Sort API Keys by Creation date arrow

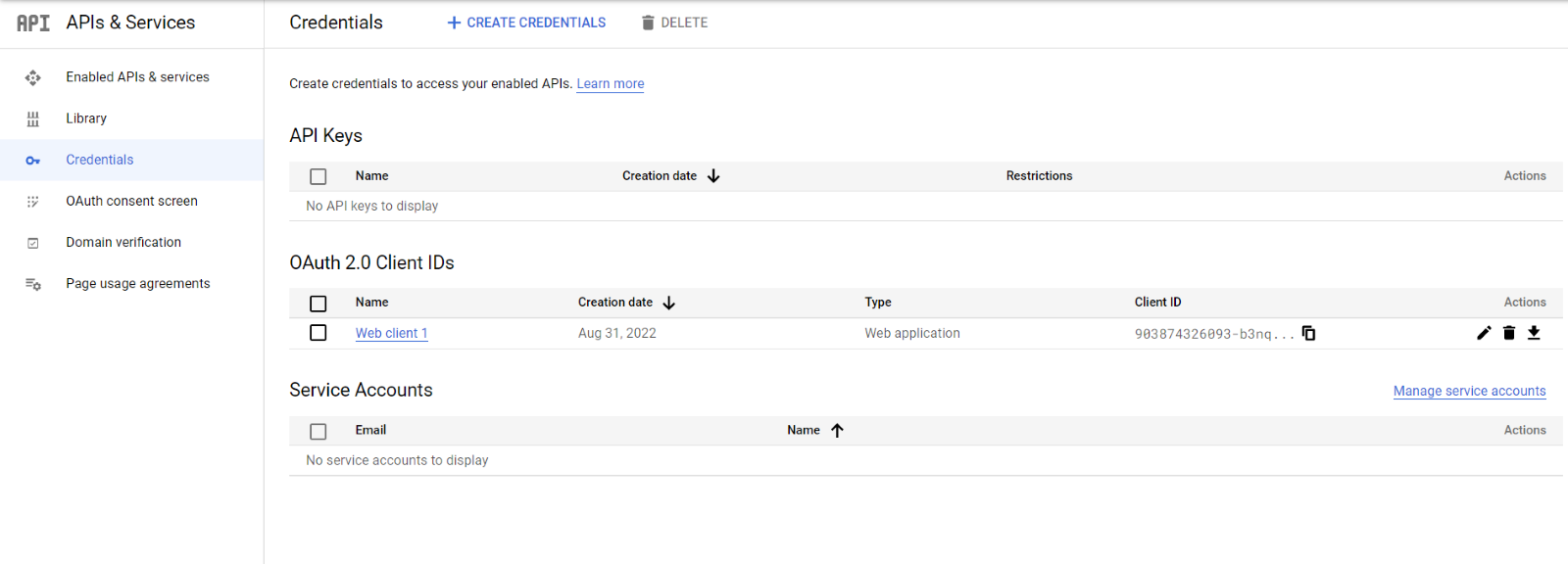713,176
